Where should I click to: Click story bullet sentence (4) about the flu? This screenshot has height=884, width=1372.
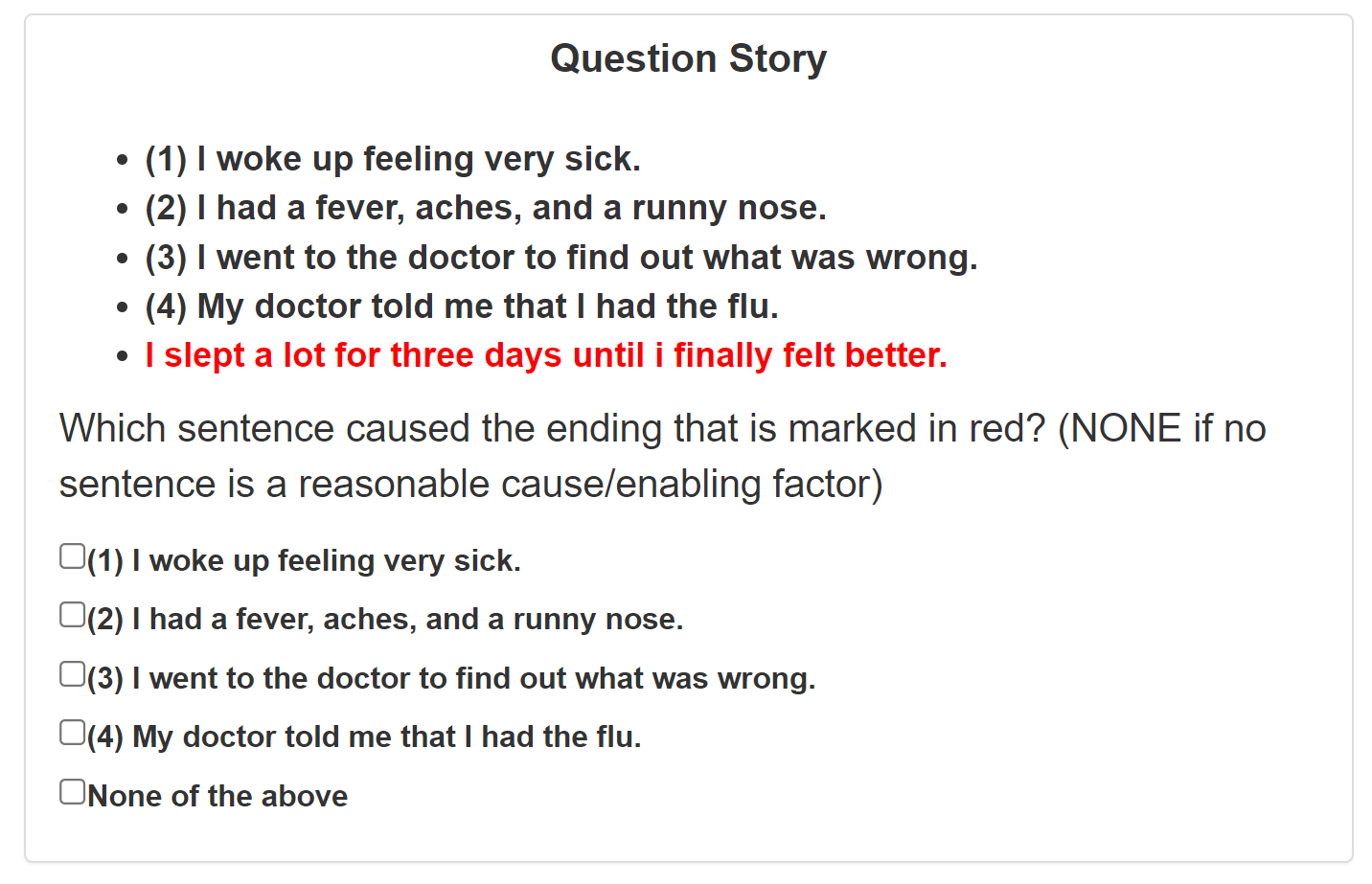(462, 306)
